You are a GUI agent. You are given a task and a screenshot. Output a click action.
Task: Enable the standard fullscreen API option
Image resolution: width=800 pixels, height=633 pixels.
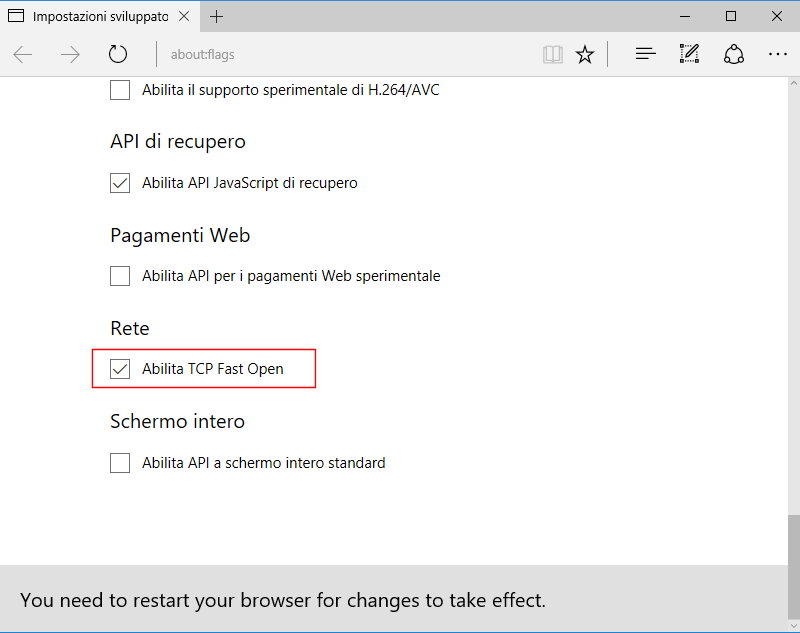coord(119,462)
